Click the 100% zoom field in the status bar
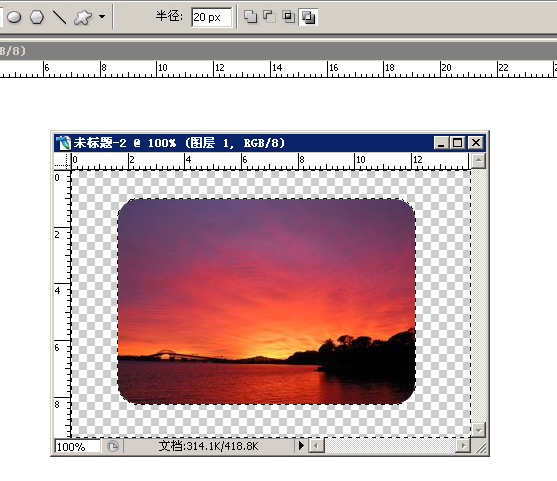The image size is (557, 481). (77, 447)
